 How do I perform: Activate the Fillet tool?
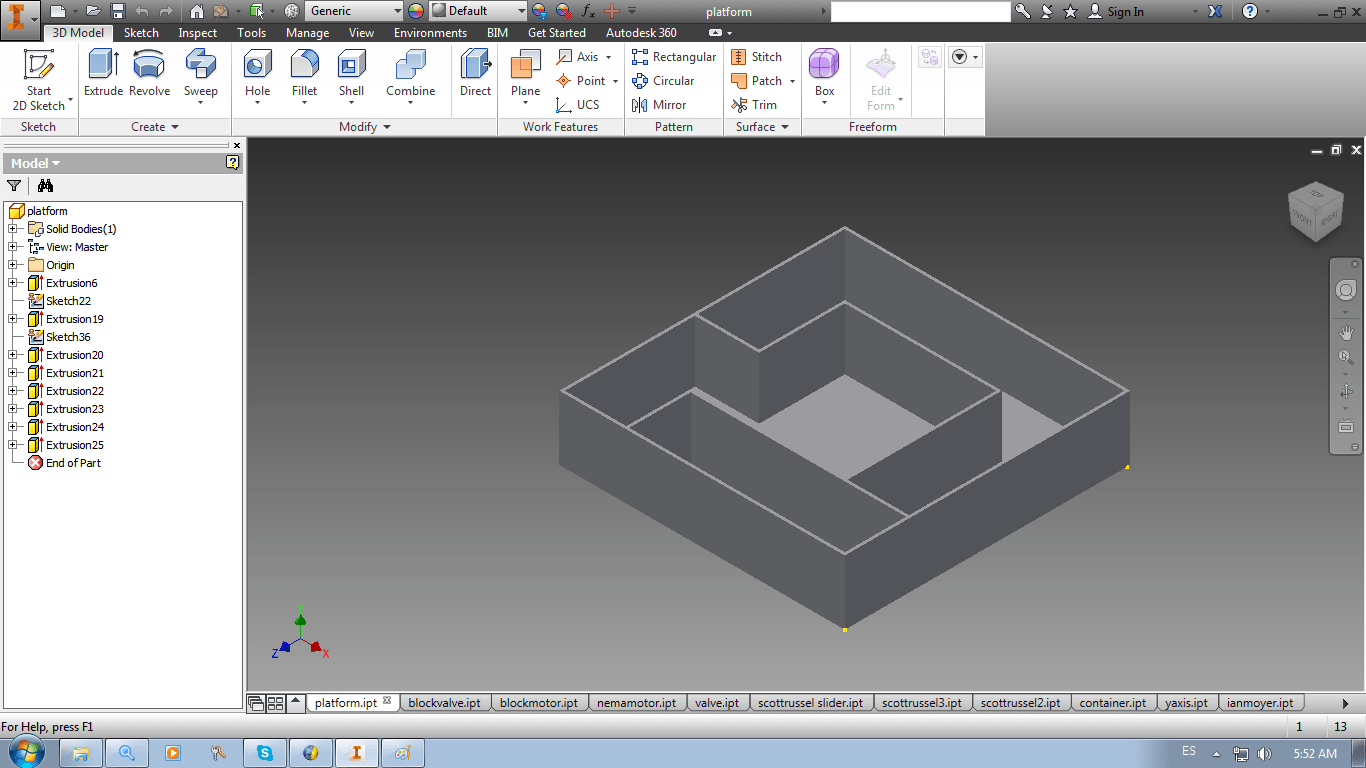pyautogui.click(x=304, y=78)
